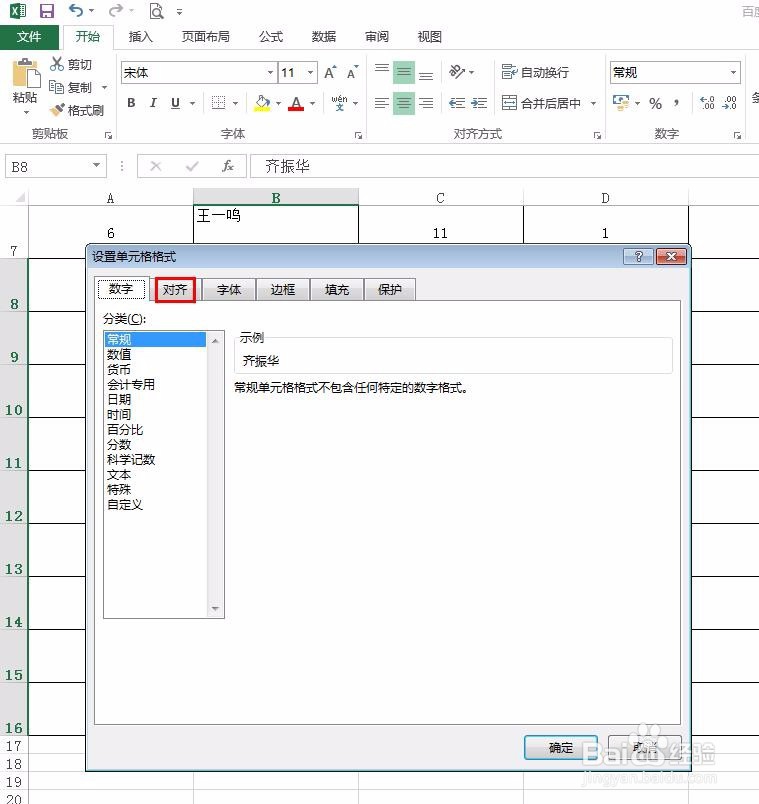Image resolution: width=759 pixels, height=804 pixels.
Task: Click the phonetic guide (wén) icon
Action: [339, 103]
